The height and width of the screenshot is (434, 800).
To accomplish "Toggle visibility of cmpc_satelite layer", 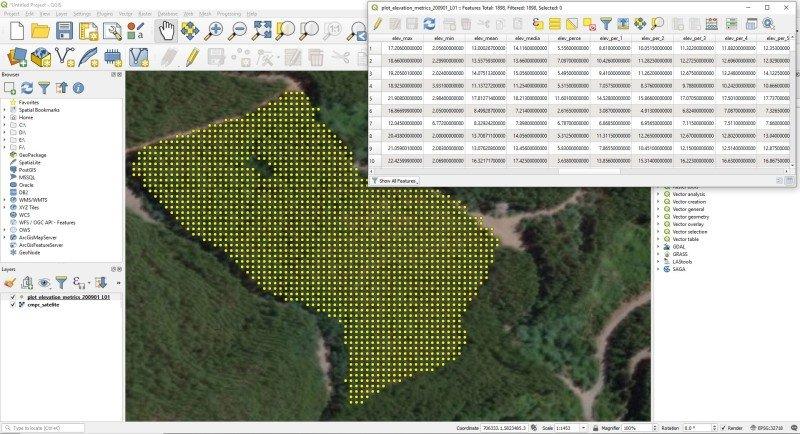I will pyautogui.click(x=12, y=305).
